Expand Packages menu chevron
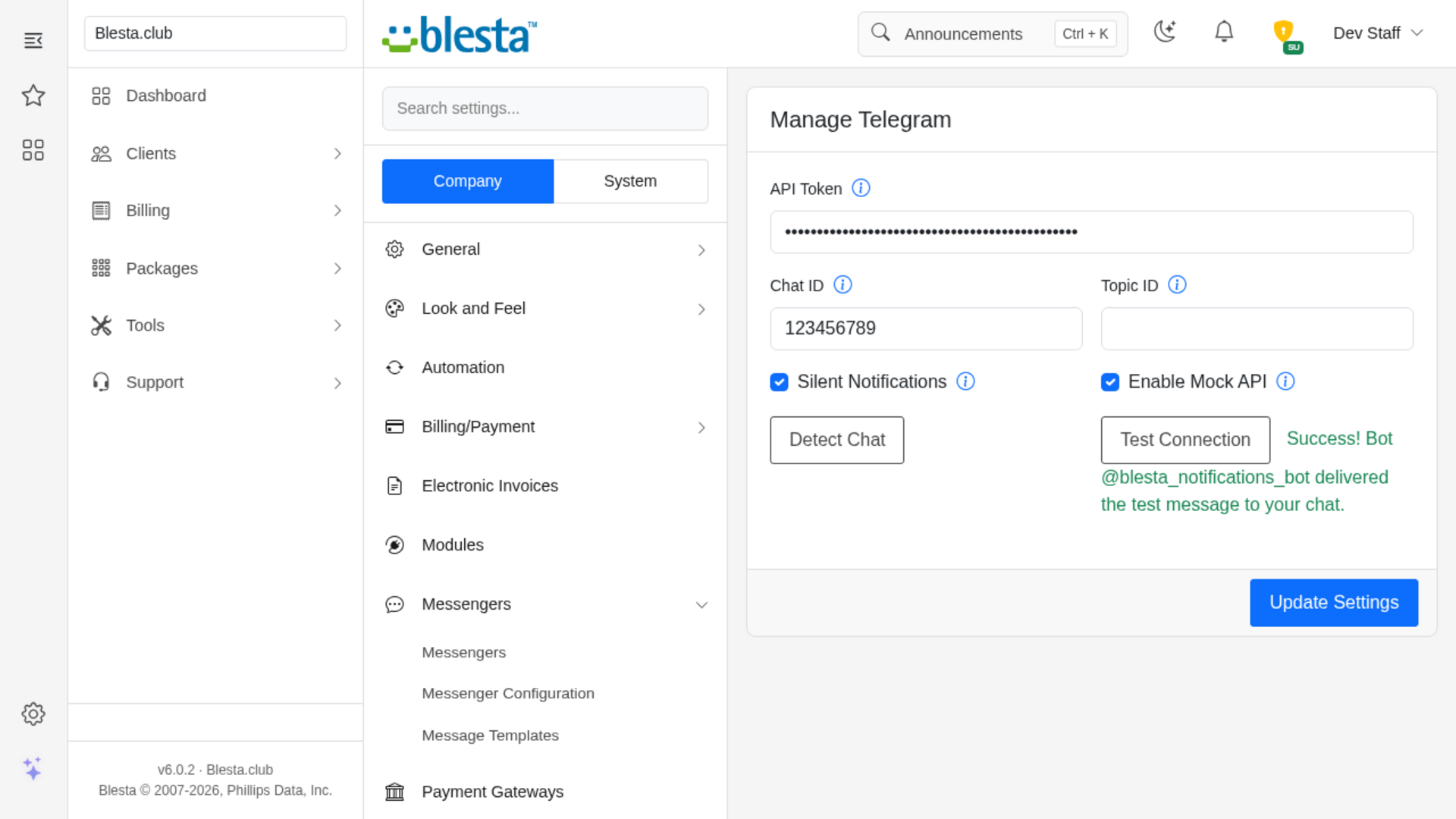The image size is (1456, 819). [x=337, y=268]
